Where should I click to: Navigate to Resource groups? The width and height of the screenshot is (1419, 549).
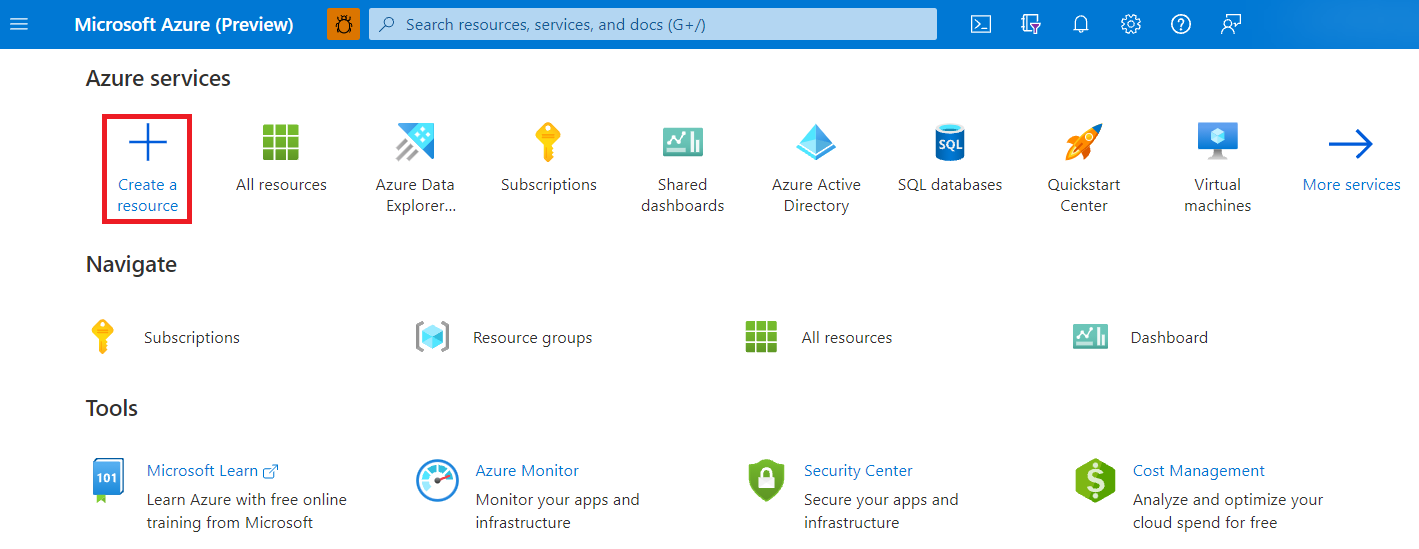(532, 338)
